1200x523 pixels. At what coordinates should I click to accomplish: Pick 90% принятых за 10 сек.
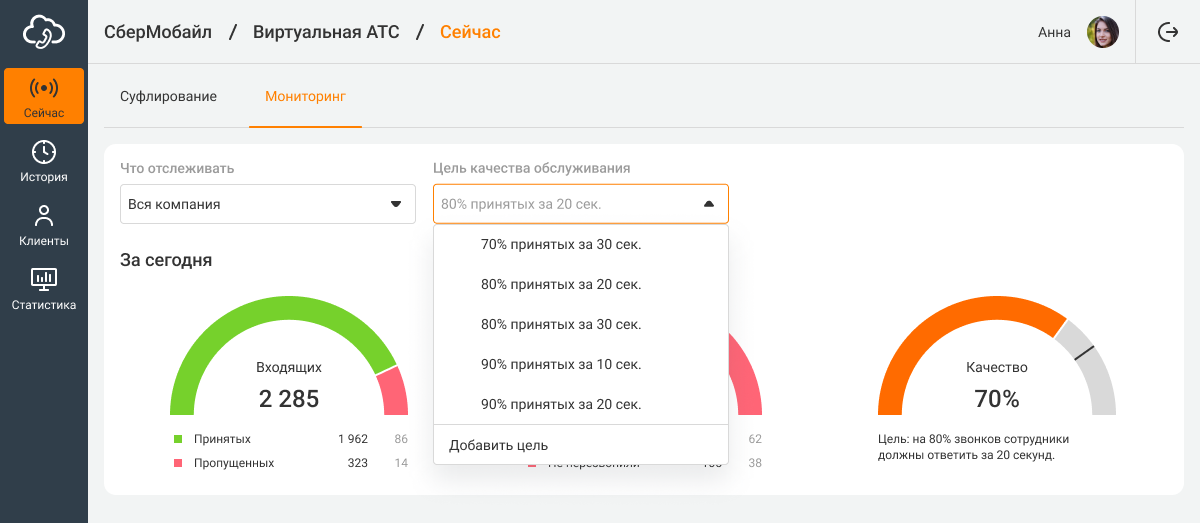[560, 364]
